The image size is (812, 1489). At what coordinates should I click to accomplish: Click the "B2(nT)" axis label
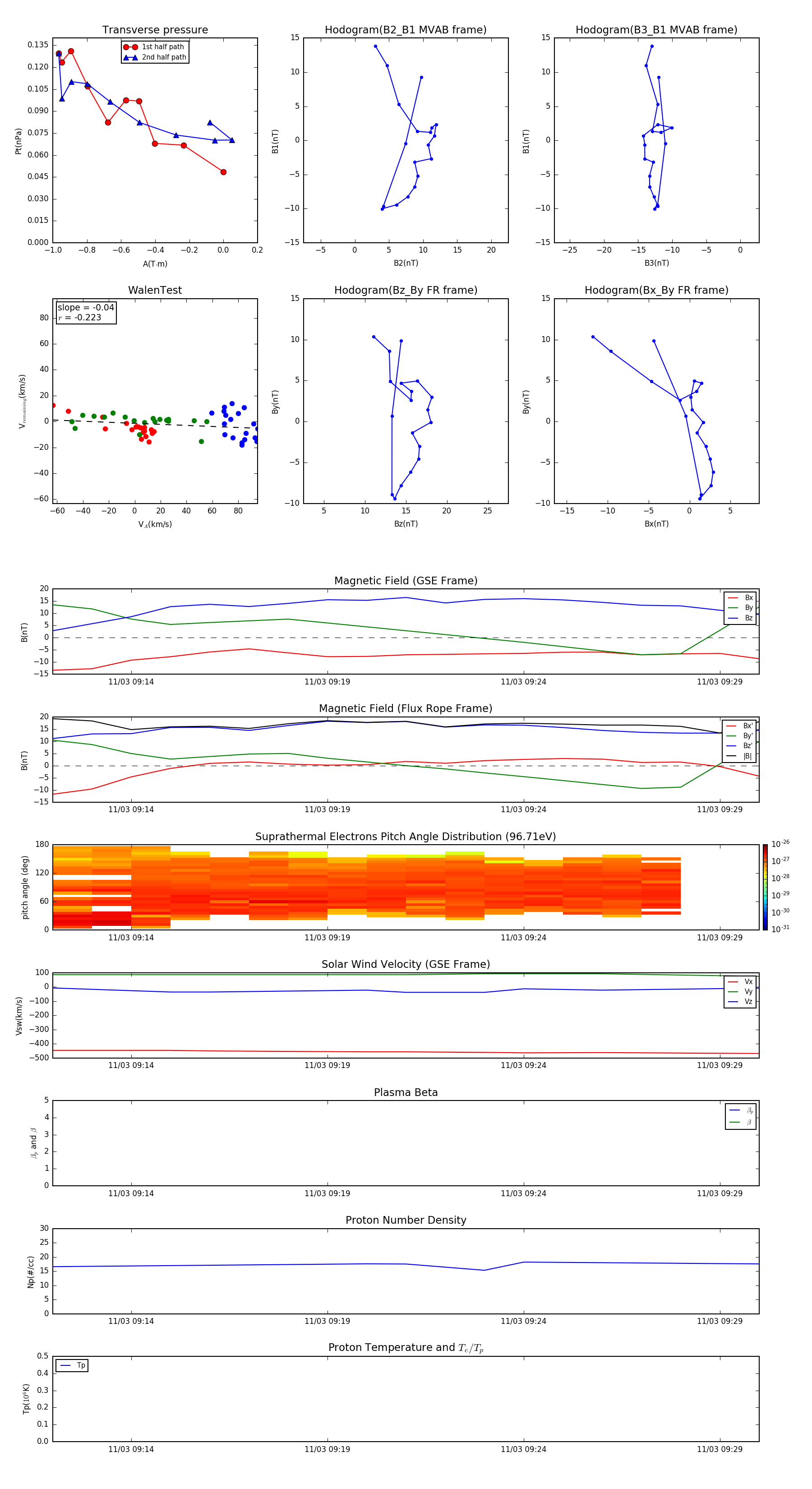406,263
